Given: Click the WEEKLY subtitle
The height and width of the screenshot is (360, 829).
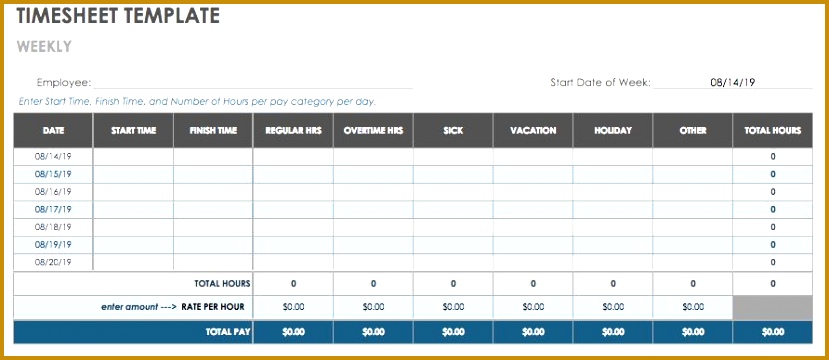Looking at the screenshot, I should click(44, 47).
